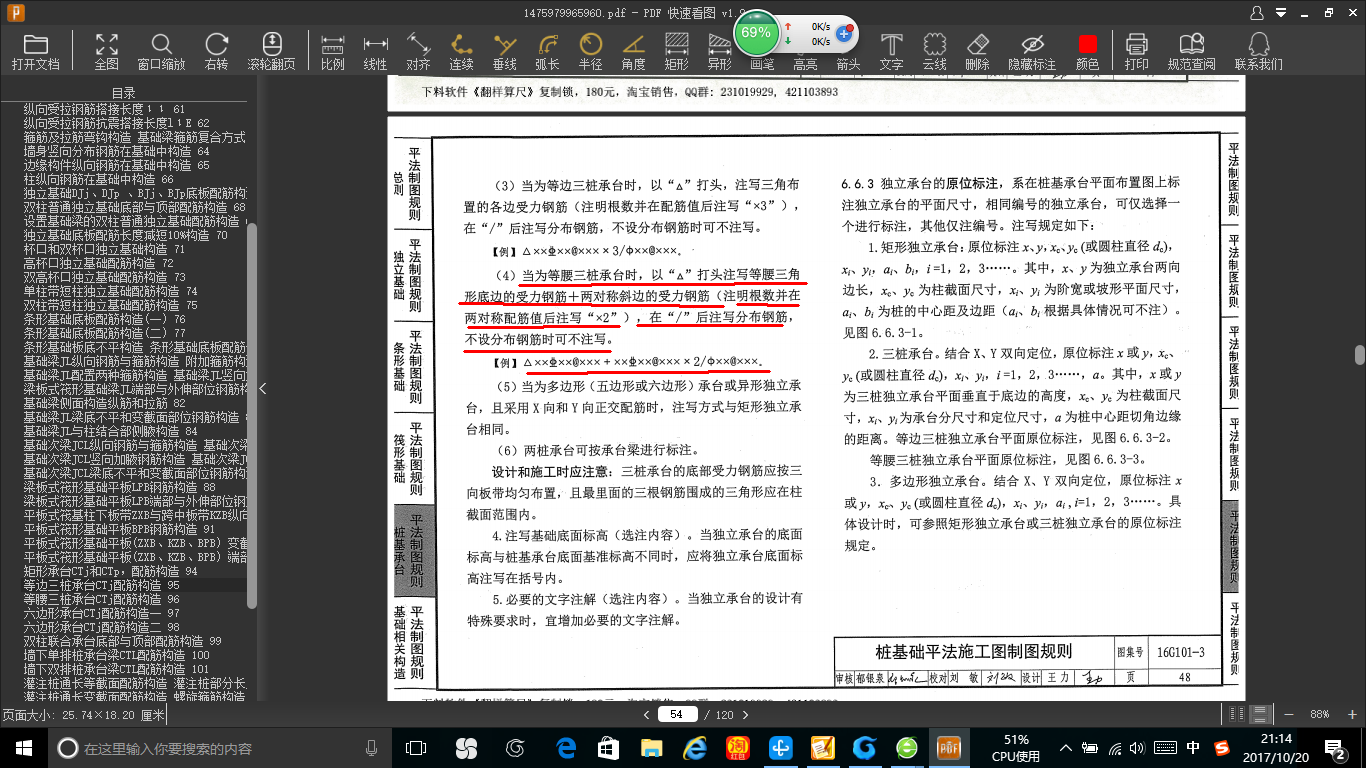The width and height of the screenshot is (1366, 768).
Task: Click the 联系我们 contact us icon
Action: (1259, 51)
